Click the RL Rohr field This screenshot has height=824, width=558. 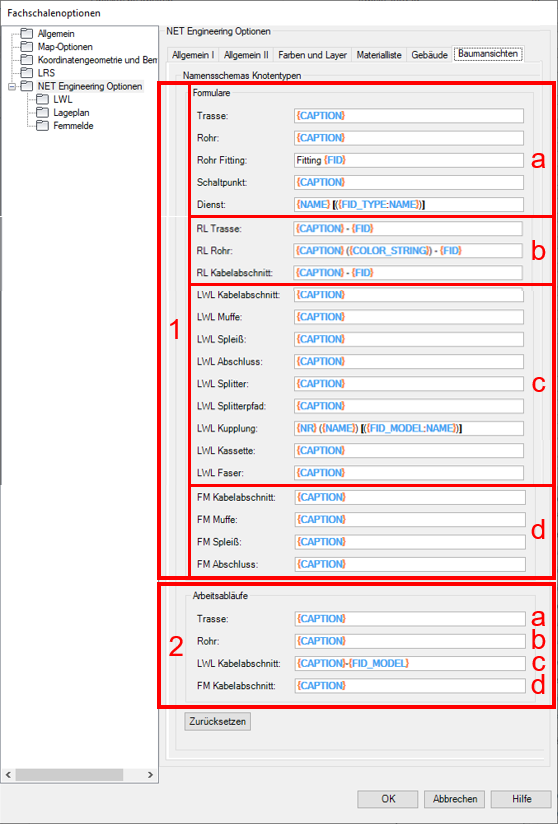point(408,251)
